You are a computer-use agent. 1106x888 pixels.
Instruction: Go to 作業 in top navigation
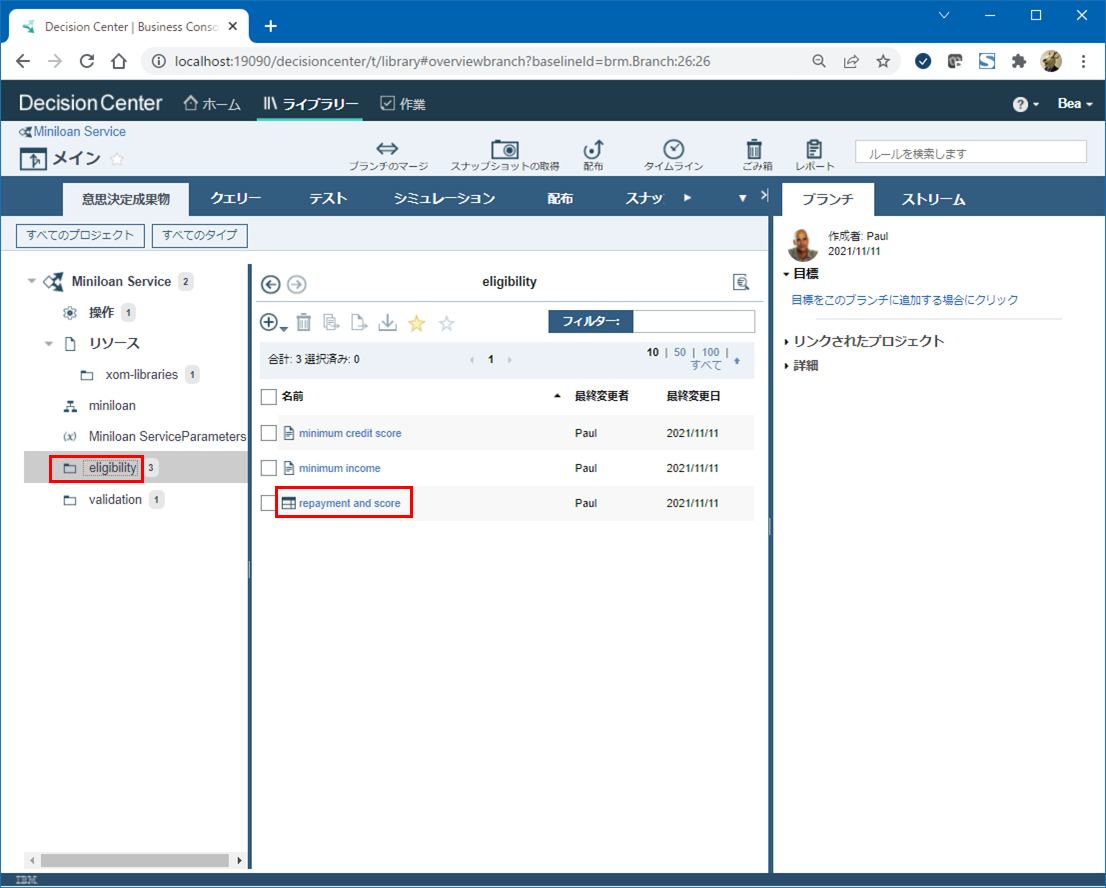pyautogui.click(x=403, y=104)
